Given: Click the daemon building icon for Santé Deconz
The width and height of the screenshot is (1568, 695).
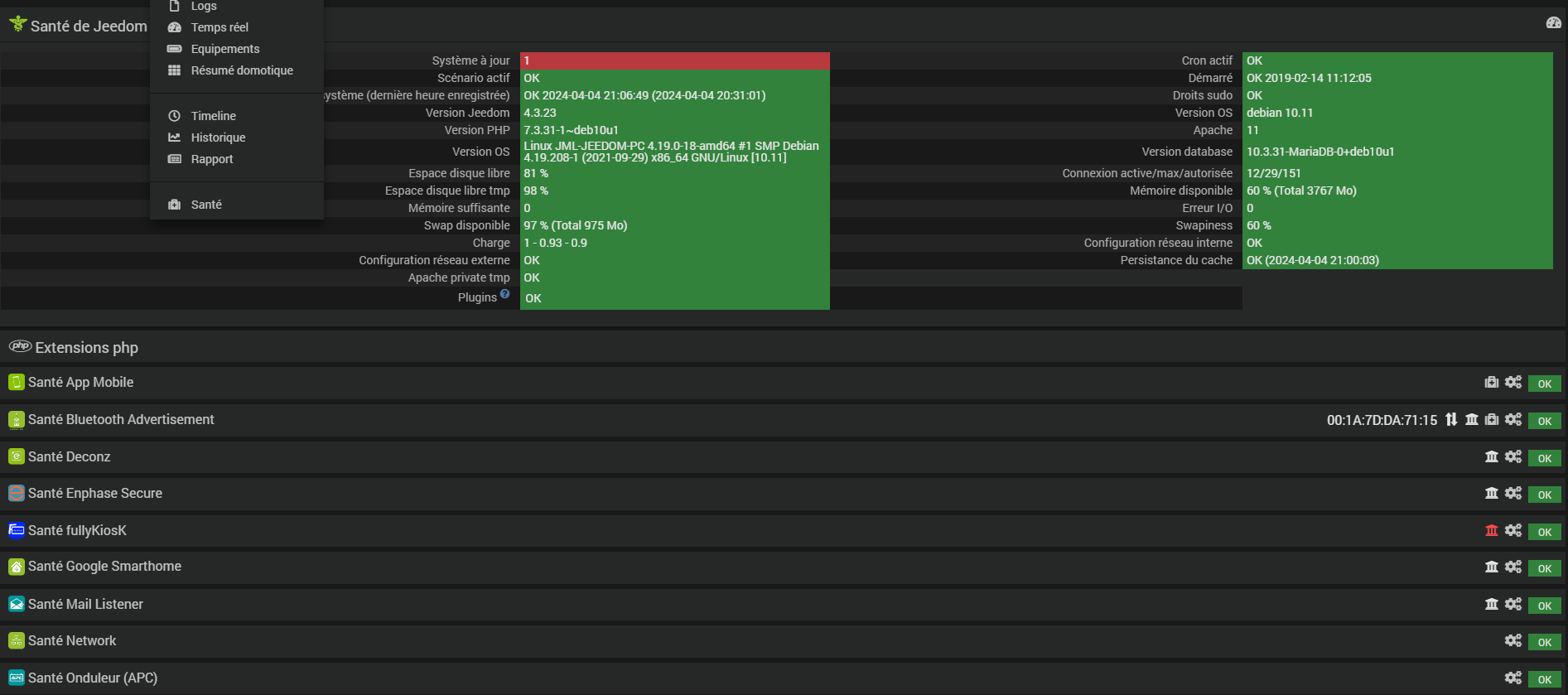Looking at the screenshot, I should tap(1492, 456).
